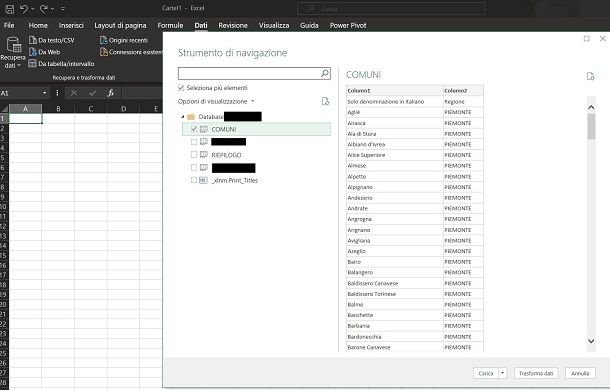This screenshot has width=610, height=390.
Task: Click the Annulla button
Action: 580,373
